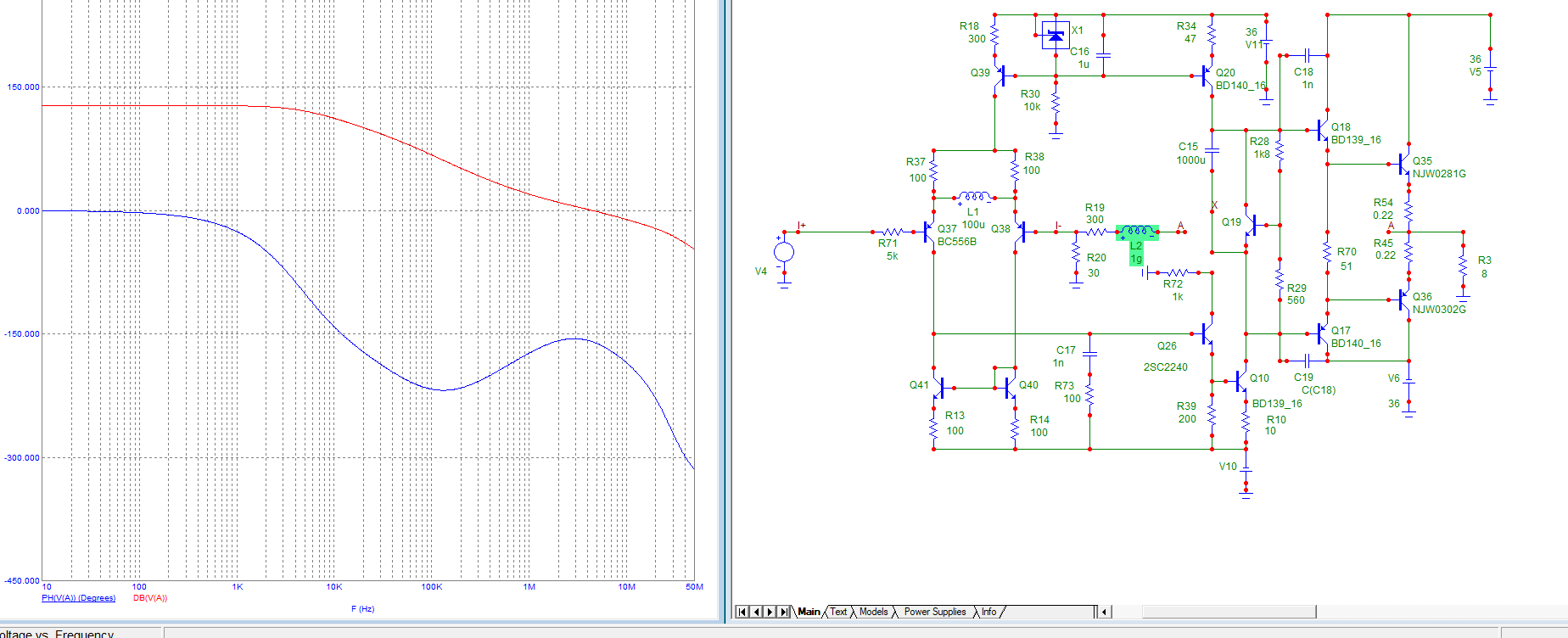Image resolution: width=1568 pixels, height=638 pixels.
Task: Select the X1 zener diode symbol
Action: tap(1056, 36)
